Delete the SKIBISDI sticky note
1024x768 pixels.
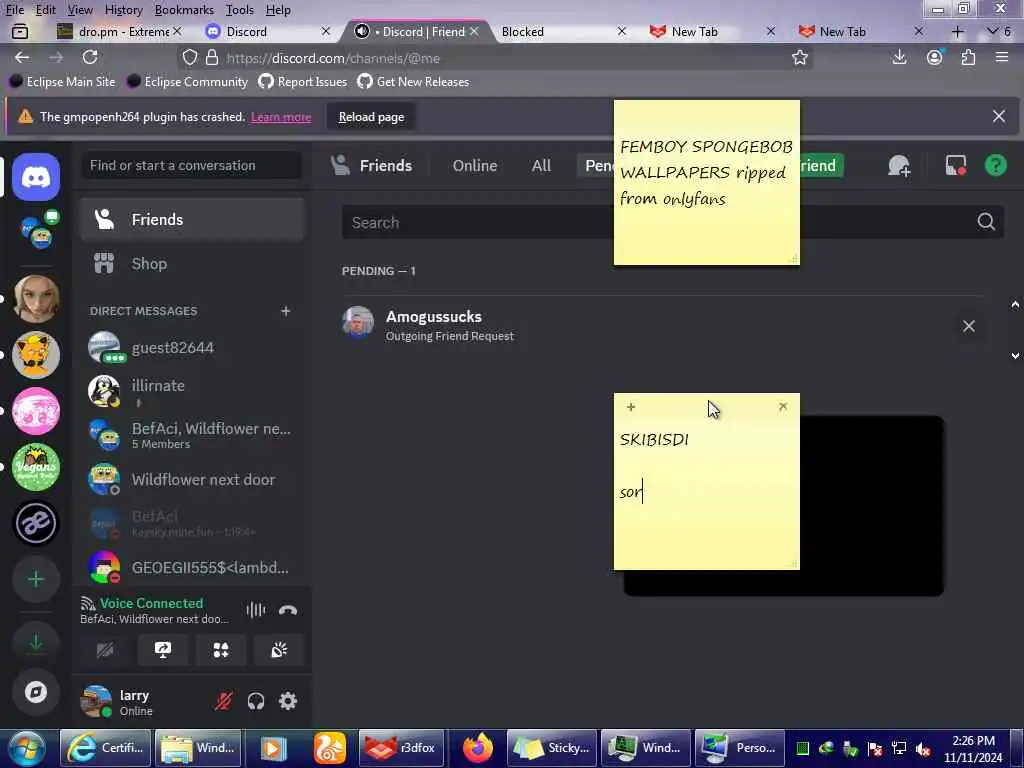coord(783,407)
